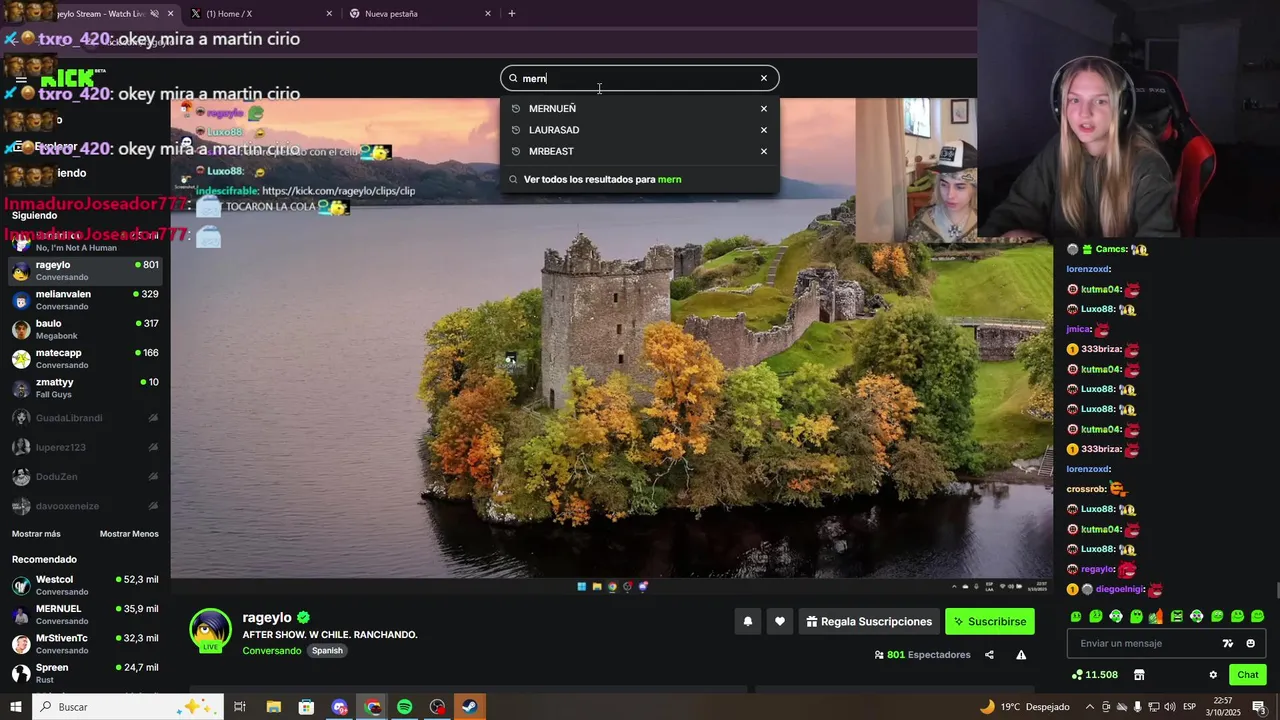Close the Home / X tab
This screenshot has width=1280, height=720.
329,14
